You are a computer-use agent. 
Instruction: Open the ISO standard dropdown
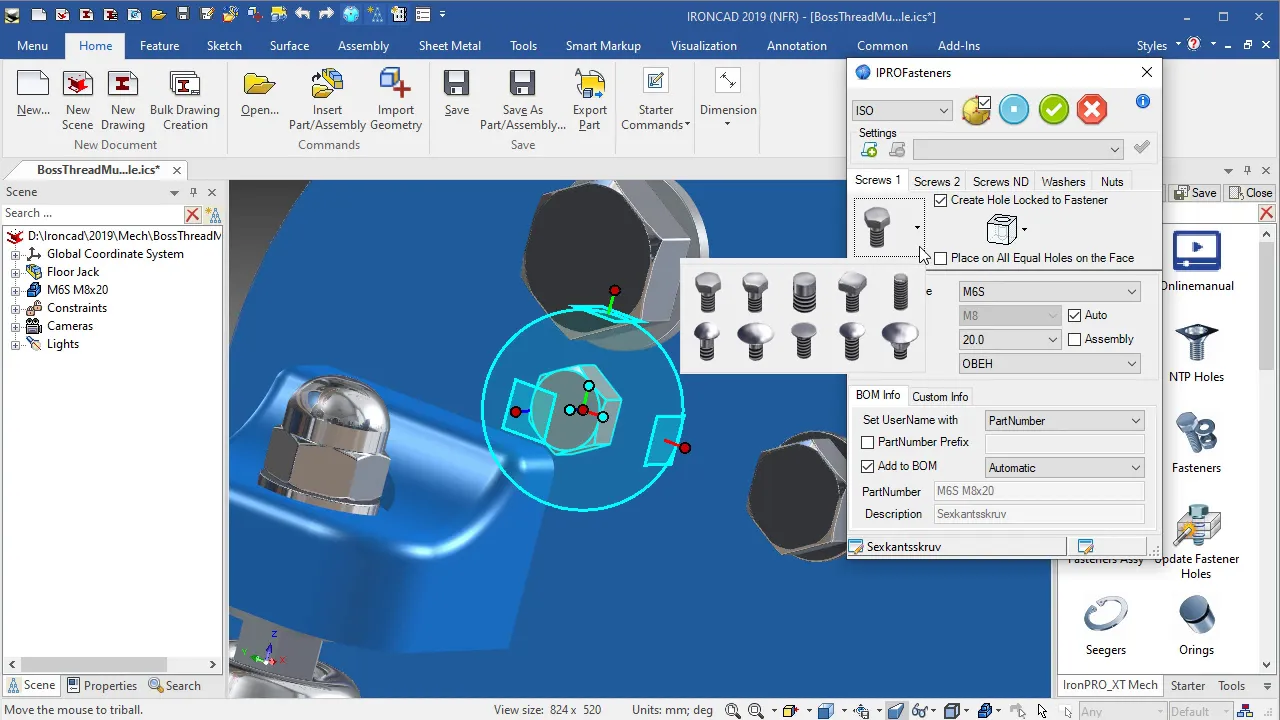coord(902,111)
